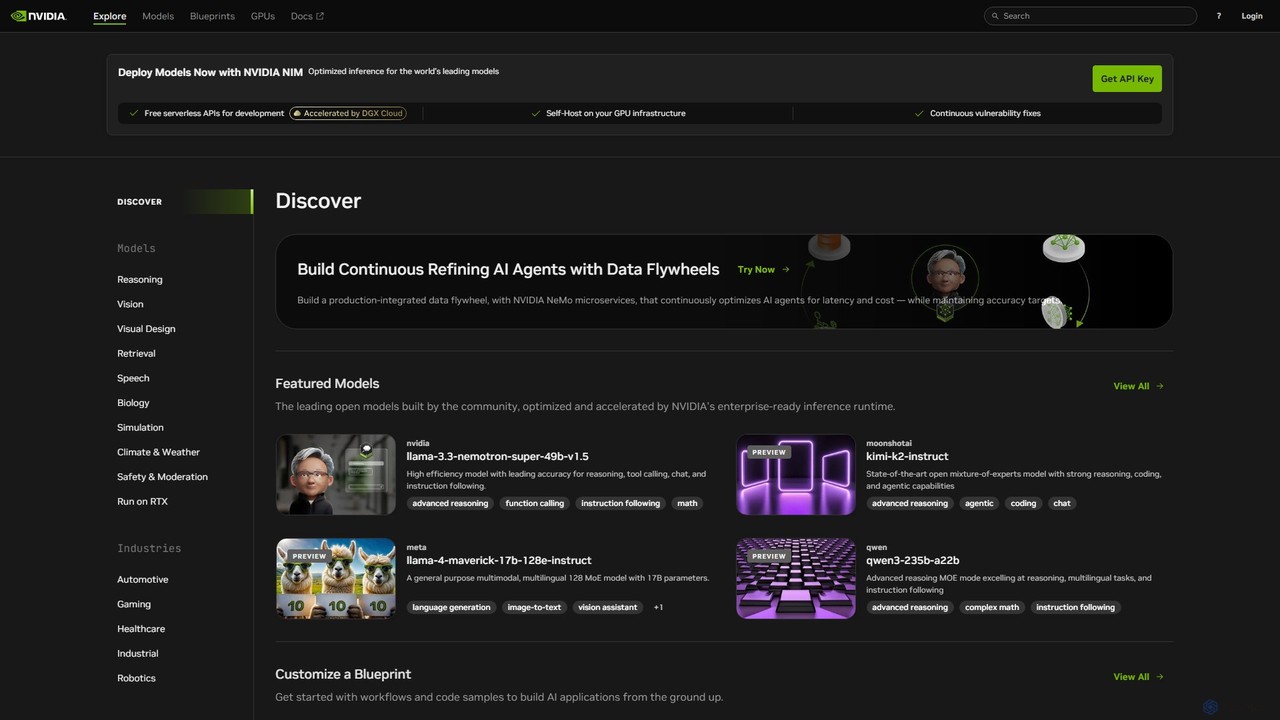Select Simulation category

tap(140, 427)
